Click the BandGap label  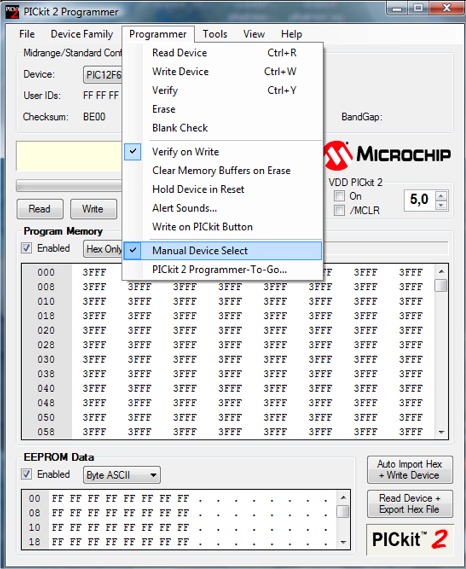point(362,117)
